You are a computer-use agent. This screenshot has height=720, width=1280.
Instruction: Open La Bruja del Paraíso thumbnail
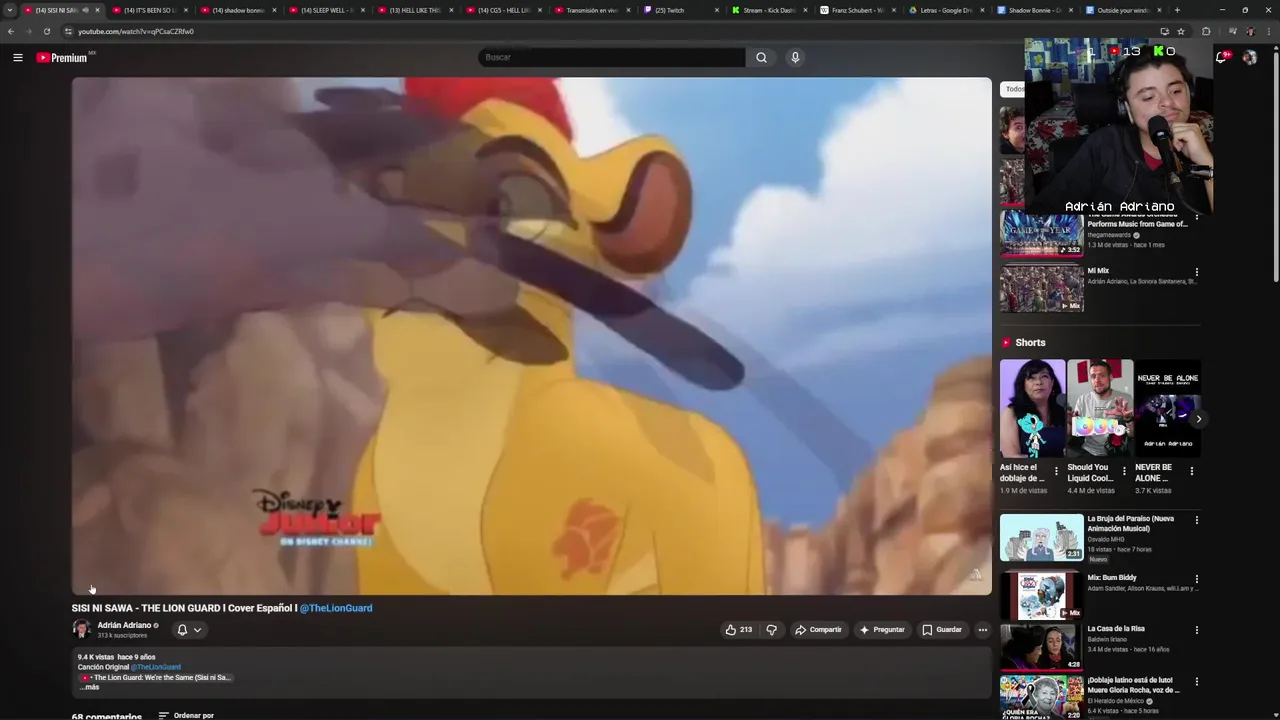click(x=1041, y=538)
